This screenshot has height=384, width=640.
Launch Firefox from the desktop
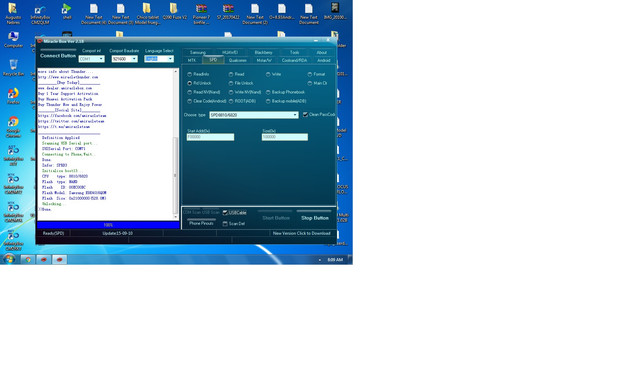click(13, 96)
